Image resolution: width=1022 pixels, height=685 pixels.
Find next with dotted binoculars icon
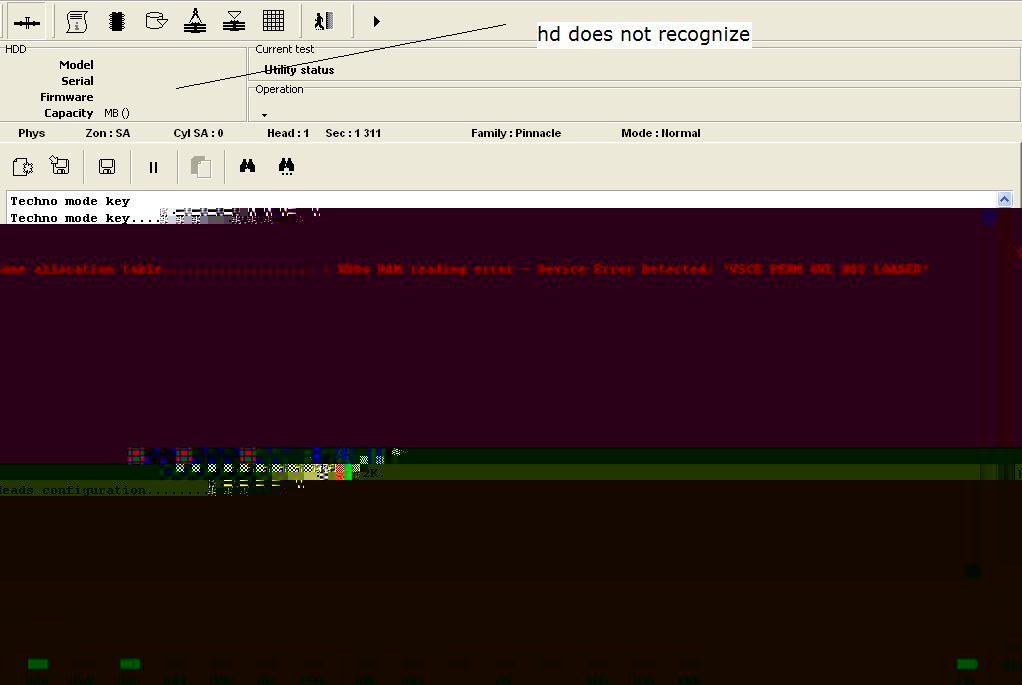pyautogui.click(x=286, y=167)
